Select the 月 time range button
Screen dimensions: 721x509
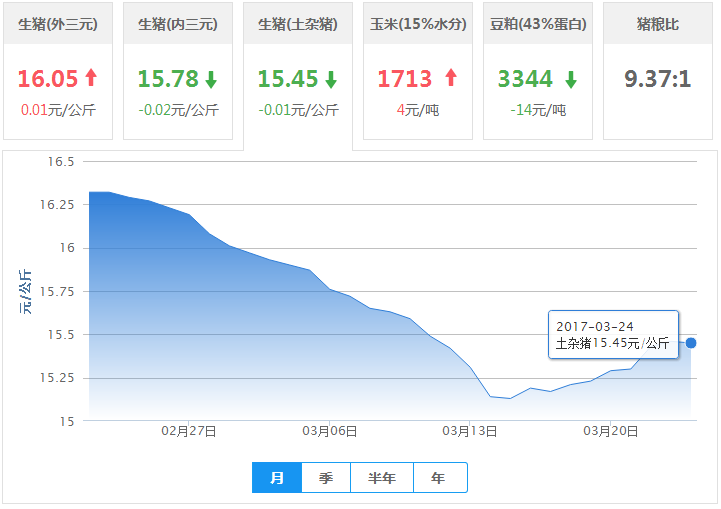point(277,478)
